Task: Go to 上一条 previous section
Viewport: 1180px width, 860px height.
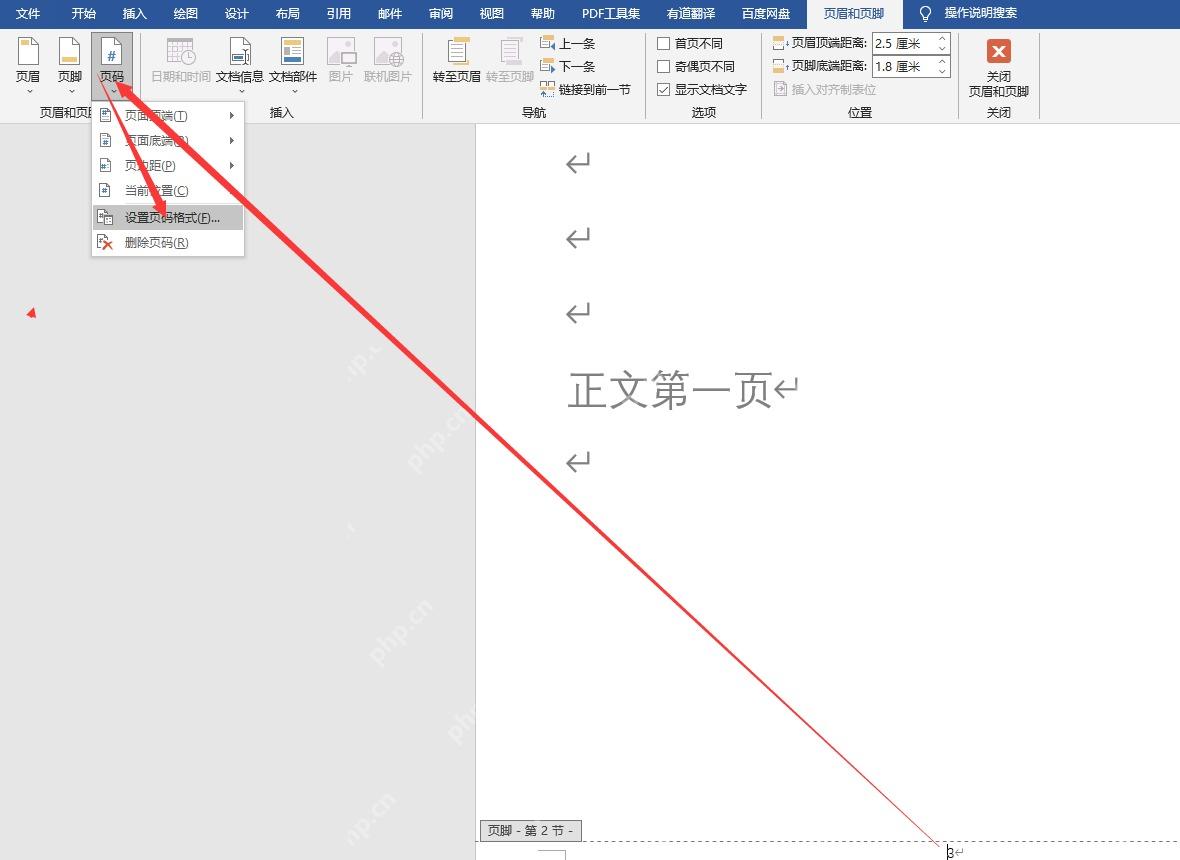Action: (568, 44)
